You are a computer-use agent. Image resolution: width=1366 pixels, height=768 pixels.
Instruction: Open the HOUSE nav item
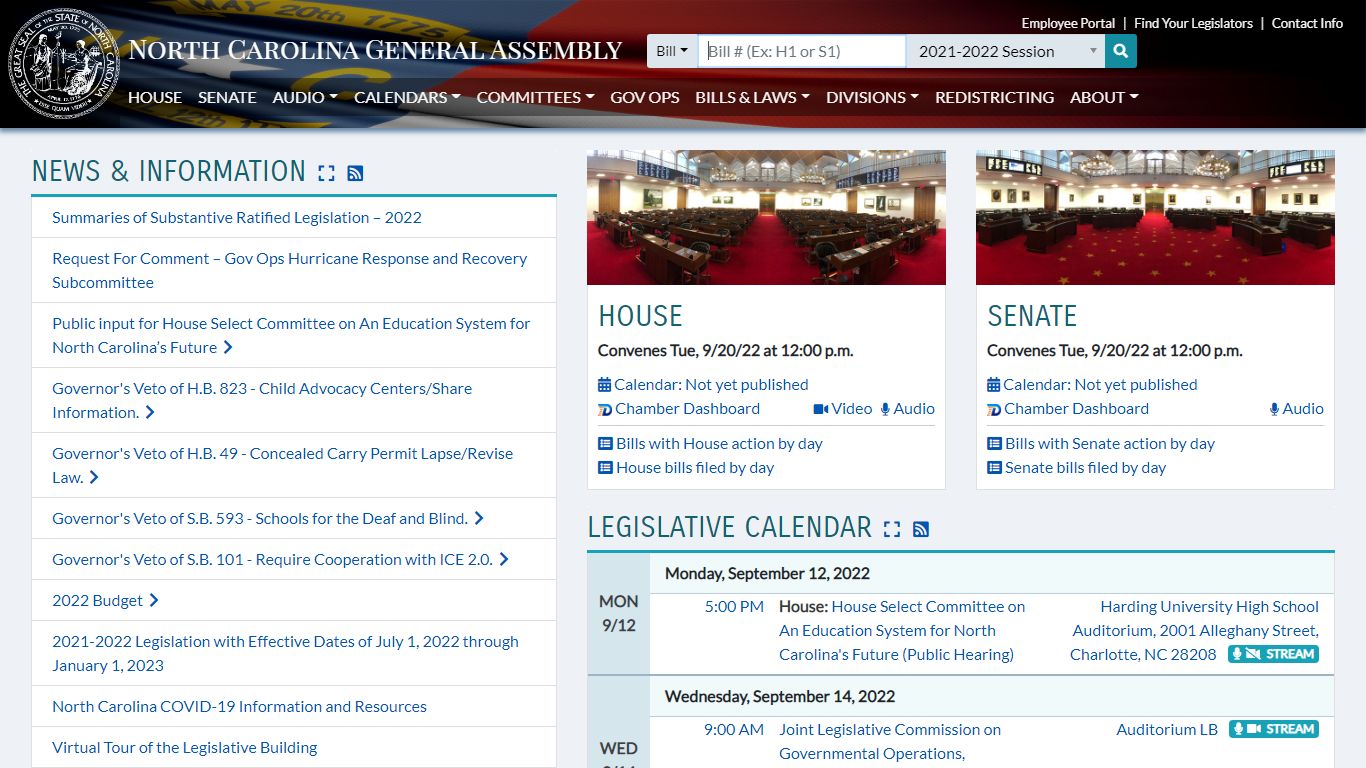point(155,97)
